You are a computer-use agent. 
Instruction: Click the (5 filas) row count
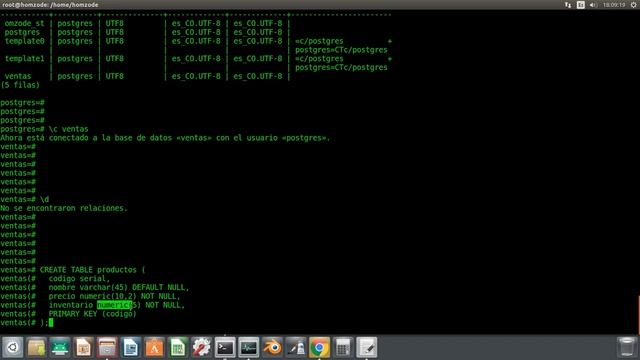[20, 85]
